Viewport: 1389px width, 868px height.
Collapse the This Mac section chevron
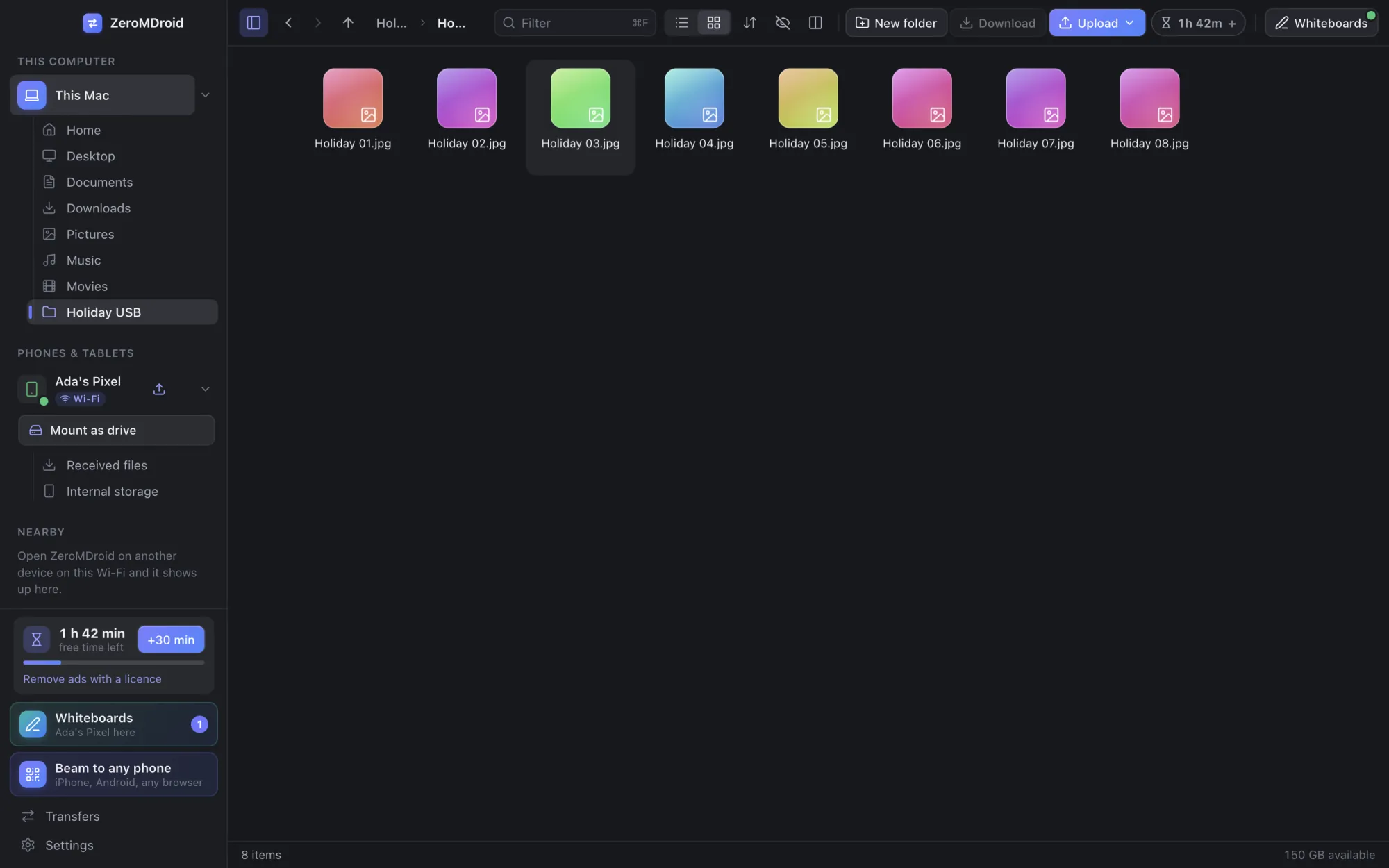tap(206, 95)
